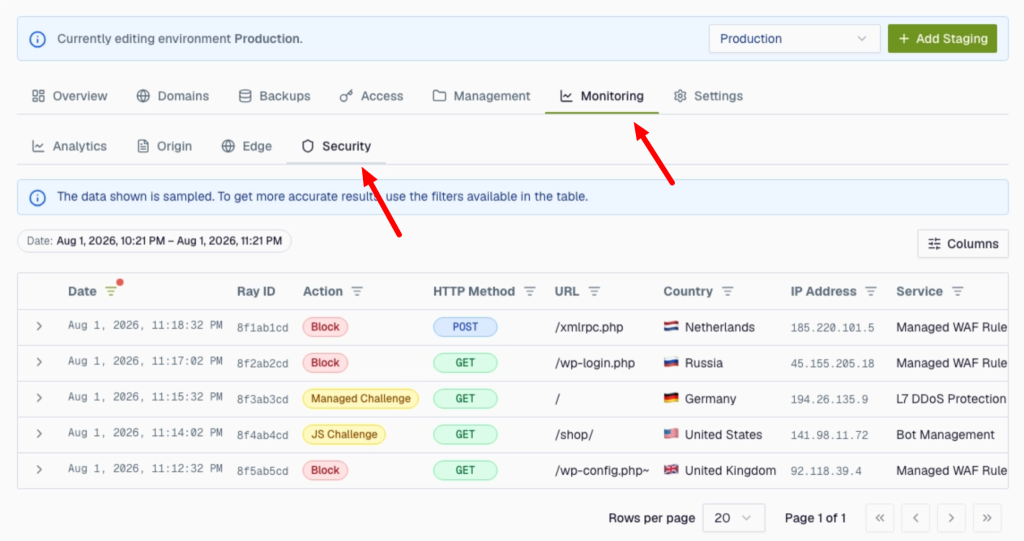Click the /xmlrpc.php URL cell

(589, 327)
